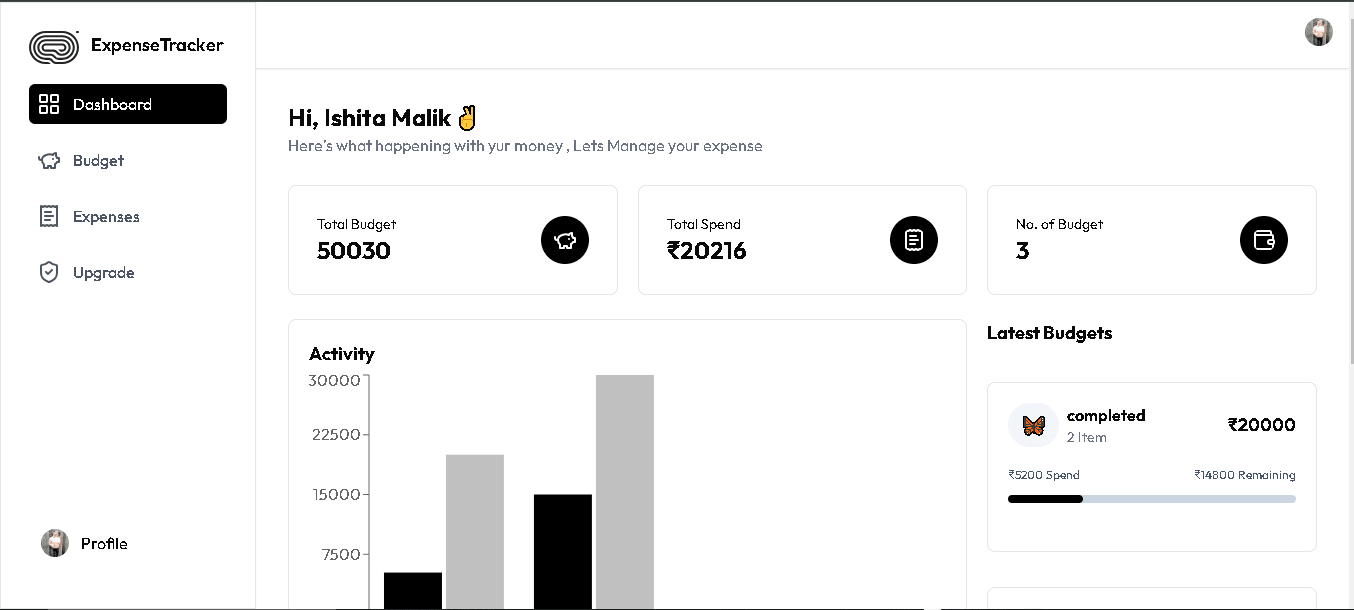Image resolution: width=1354 pixels, height=610 pixels.
Task: Go to the Budget page
Action: pos(98,161)
